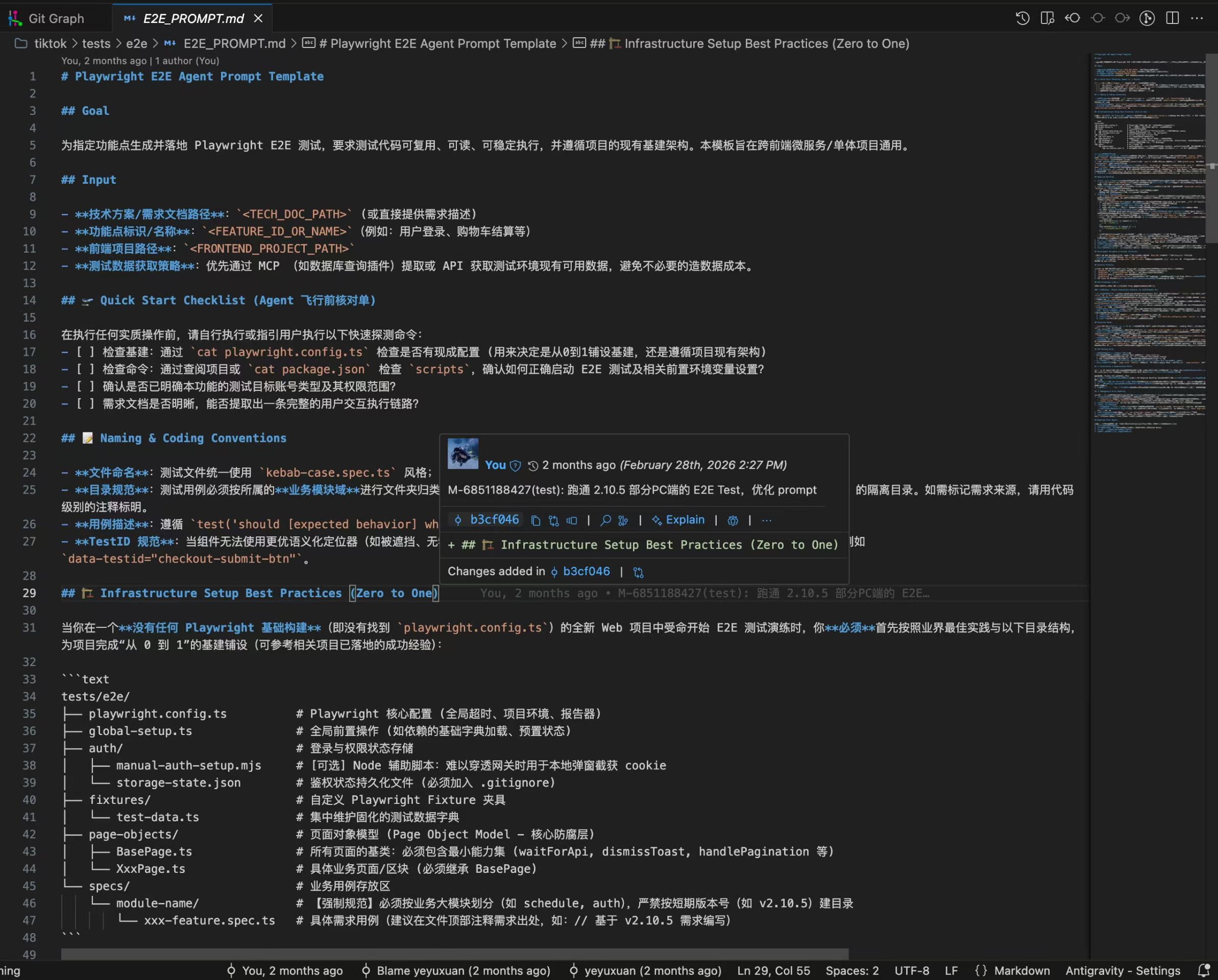Click '<TECH_DOC_PATH>' placeholder on line 9
The image size is (1218, 980).
click(295, 214)
